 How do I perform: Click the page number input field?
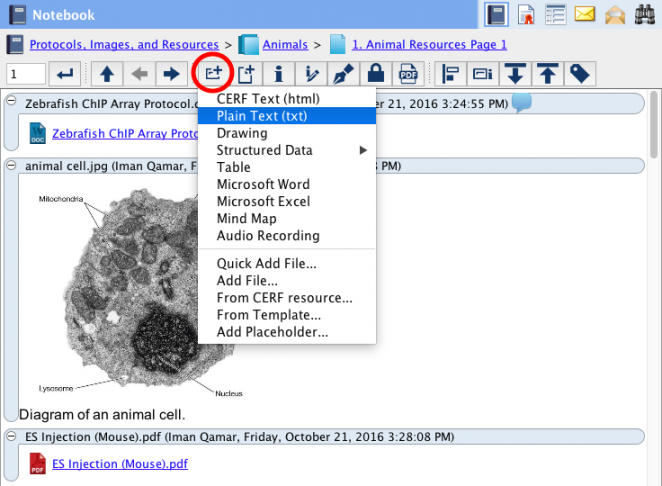tap(27, 73)
